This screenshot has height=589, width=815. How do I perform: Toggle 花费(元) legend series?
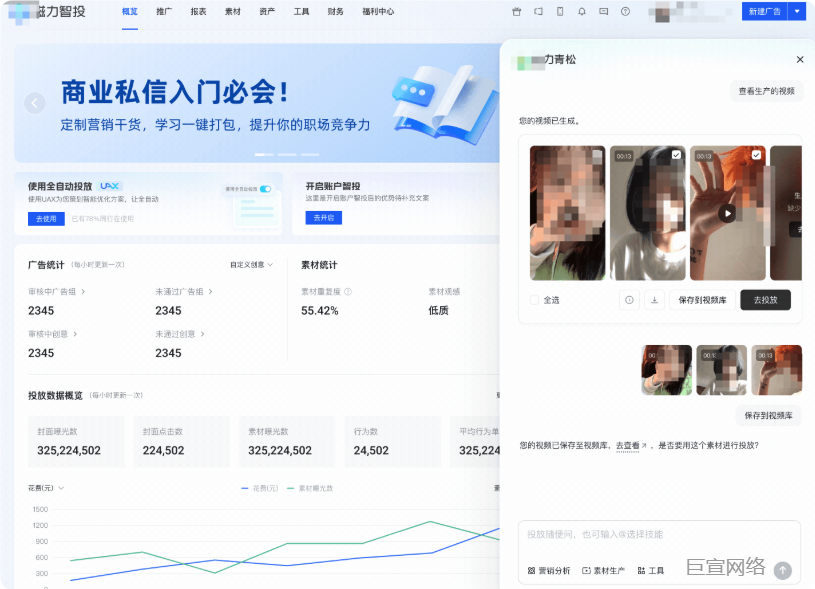260,488
